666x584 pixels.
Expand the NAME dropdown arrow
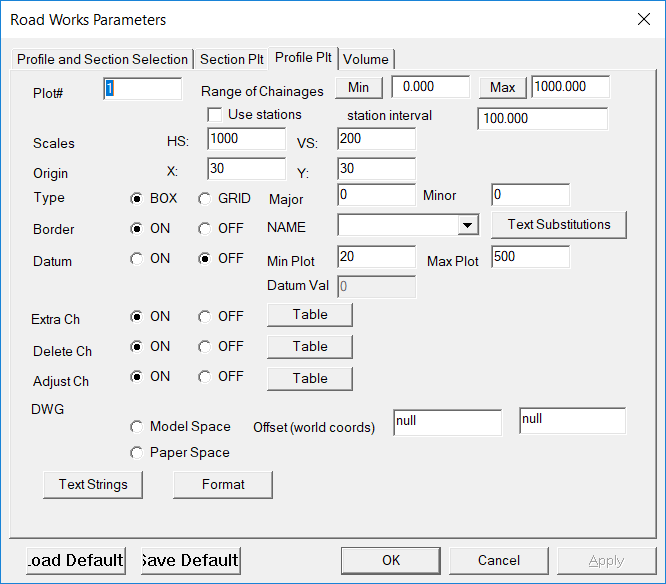pyautogui.click(x=467, y=226)
